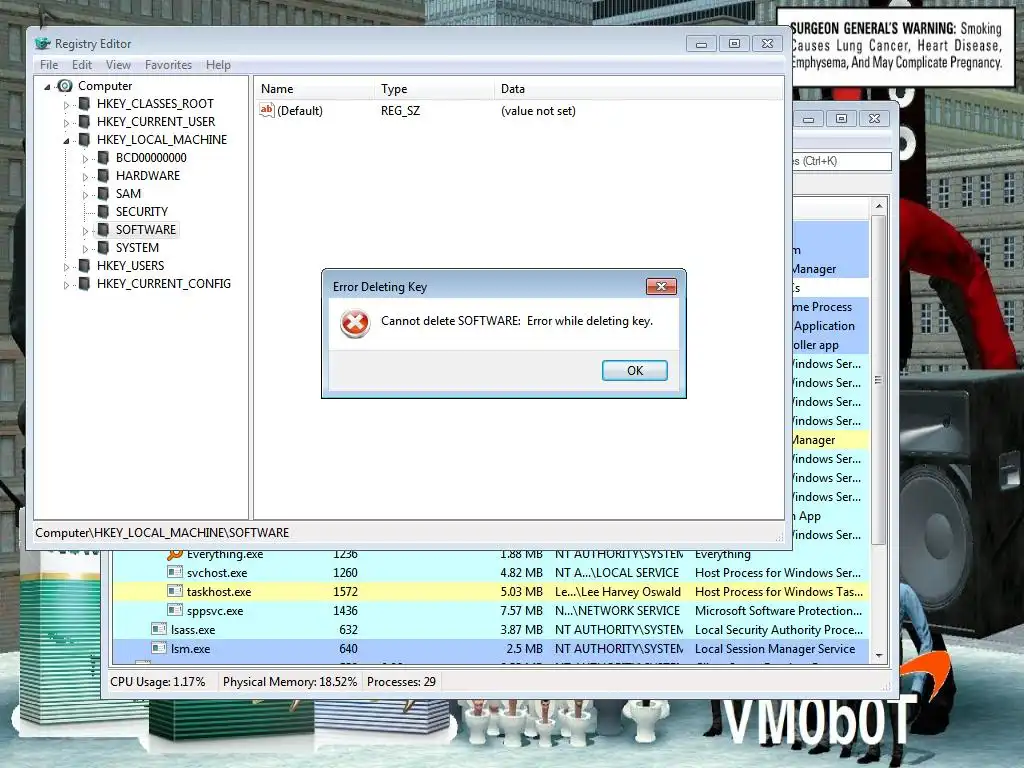Click OK in the Error Deleting Key dialog
Screen dimensions: 1024x768
pyautogui.click(x=634, y=370)
